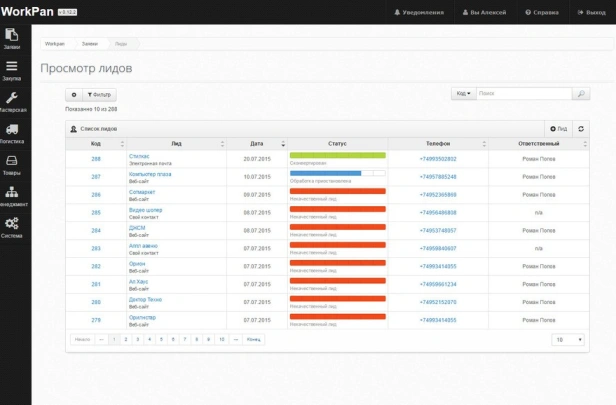Open the Фильтр filter button
Viewport: 616px width, 405px height.
[x=100, y=94]
